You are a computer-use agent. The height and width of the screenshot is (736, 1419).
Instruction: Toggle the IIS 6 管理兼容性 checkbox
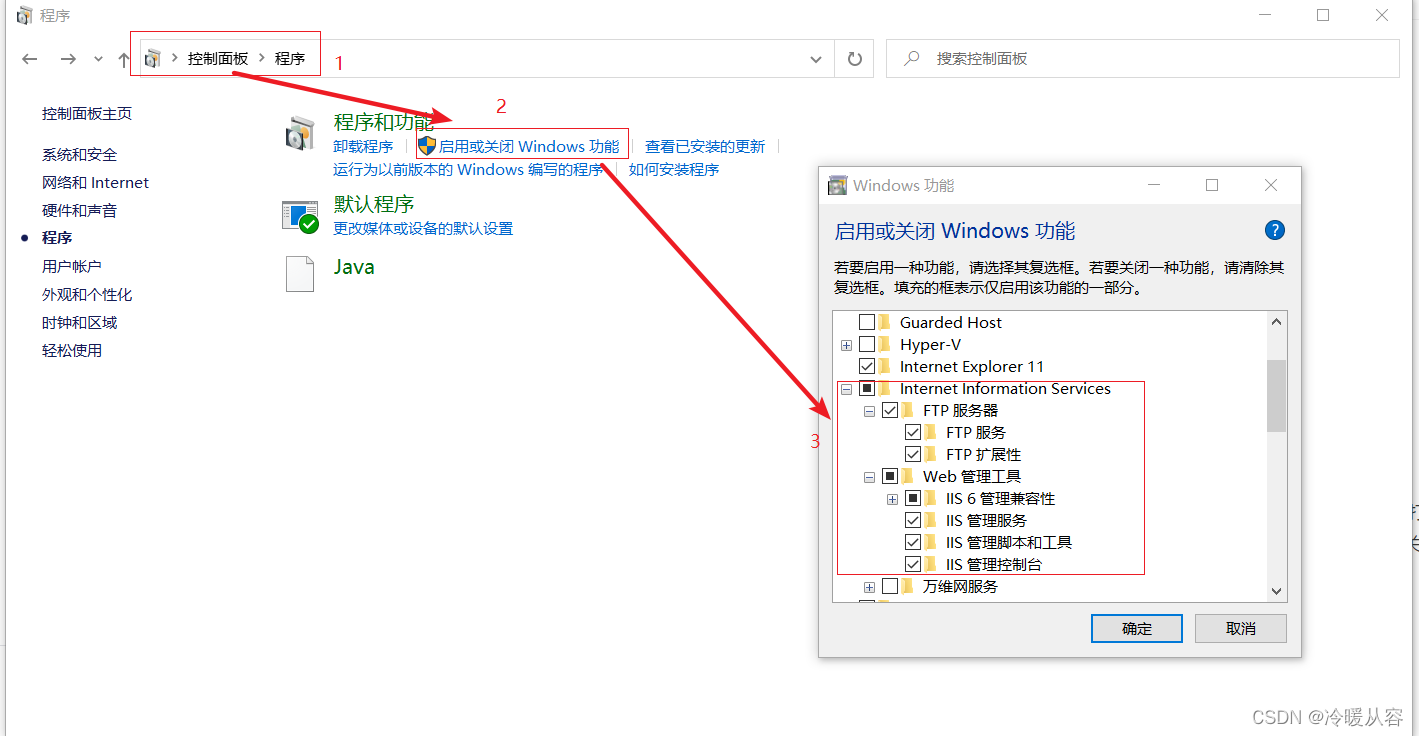click(913, 499)
